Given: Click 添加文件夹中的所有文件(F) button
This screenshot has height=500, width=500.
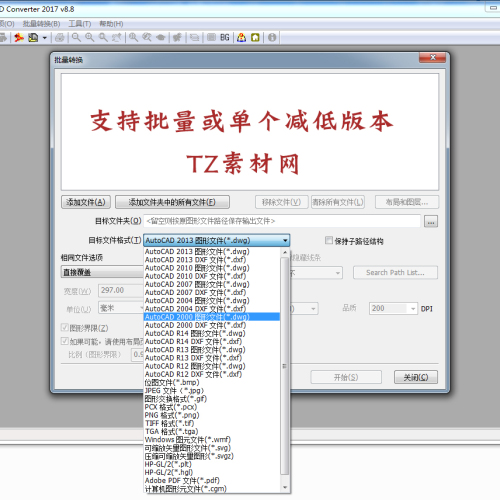Looking at the screenshot, I should tap(172, 202).
